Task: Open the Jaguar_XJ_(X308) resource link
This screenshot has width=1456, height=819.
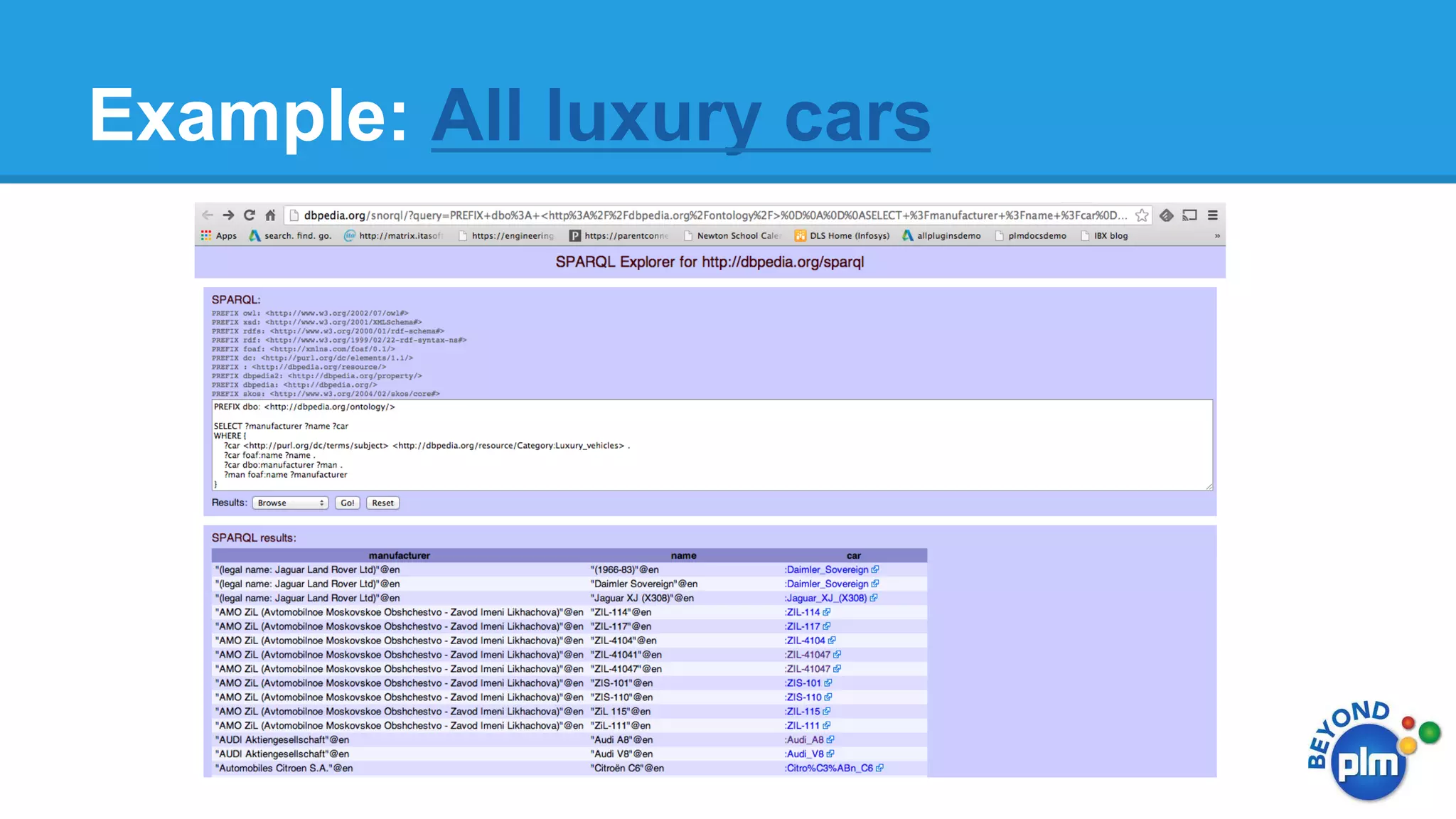Action: [825, 598]
